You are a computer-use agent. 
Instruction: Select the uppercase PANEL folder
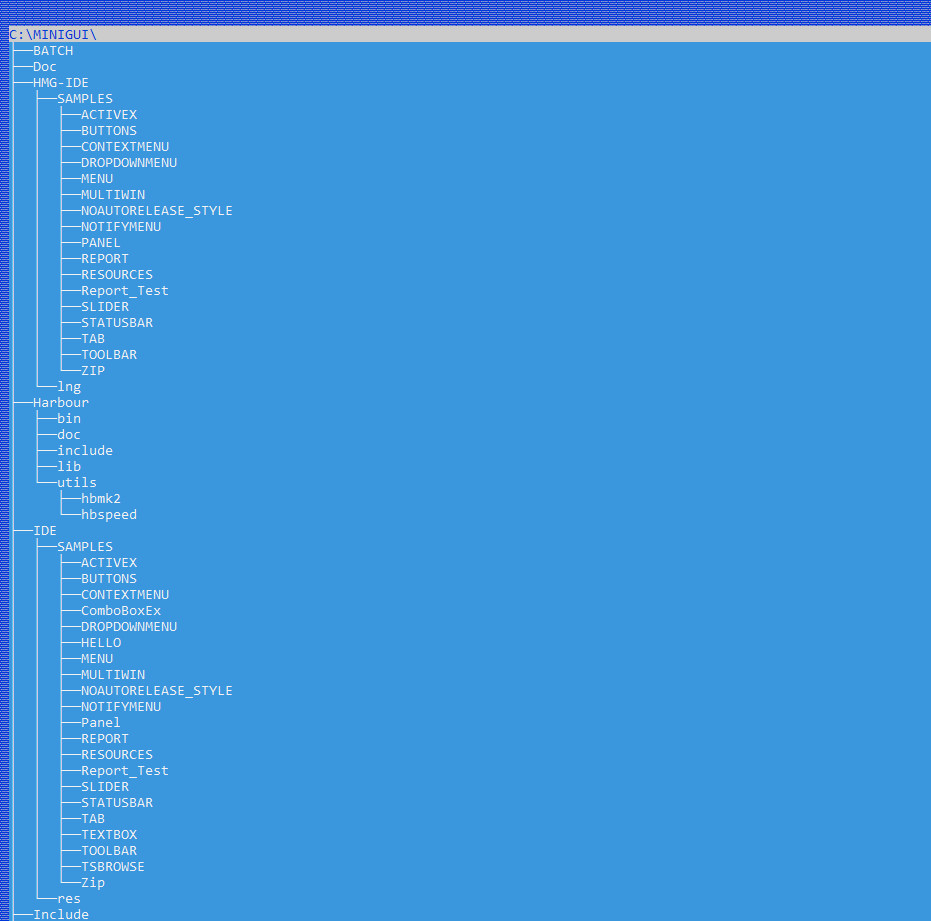click(x=101, y=243)
